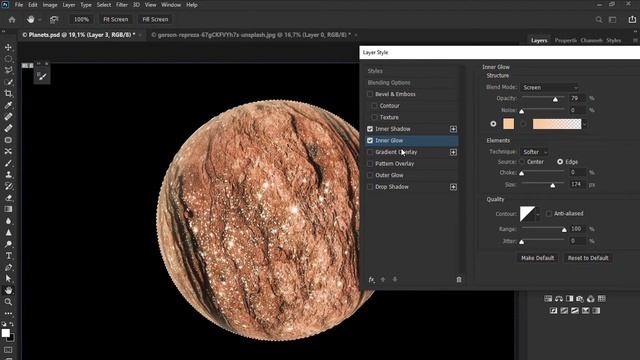The width and height of the screenshot is (640, 360).
Task: Uncheck the Inner Glow checkbox
Action: click(x=370, y=140)
